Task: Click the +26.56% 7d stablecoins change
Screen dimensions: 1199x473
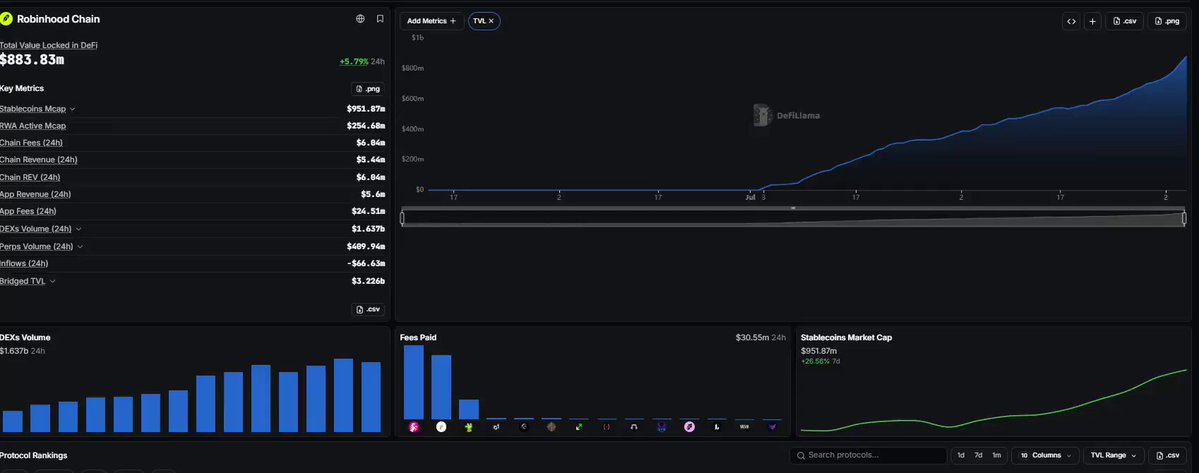Action: 821,361
